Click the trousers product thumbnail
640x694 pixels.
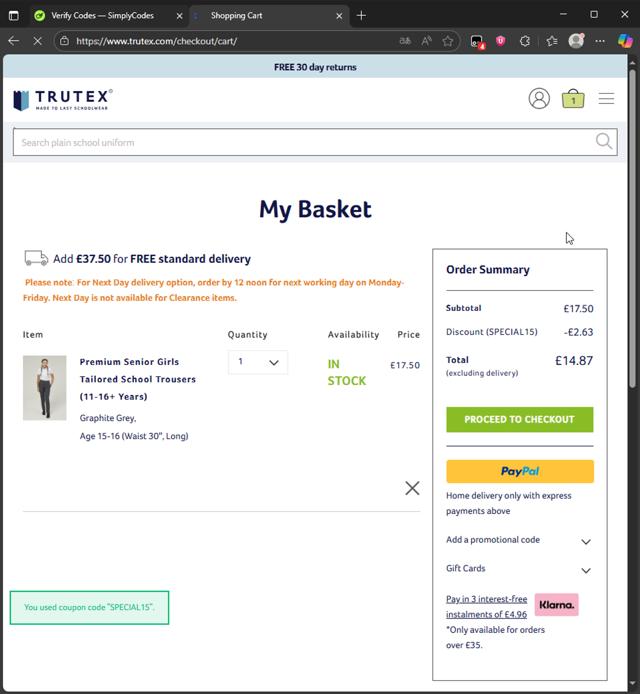[45, 388]
